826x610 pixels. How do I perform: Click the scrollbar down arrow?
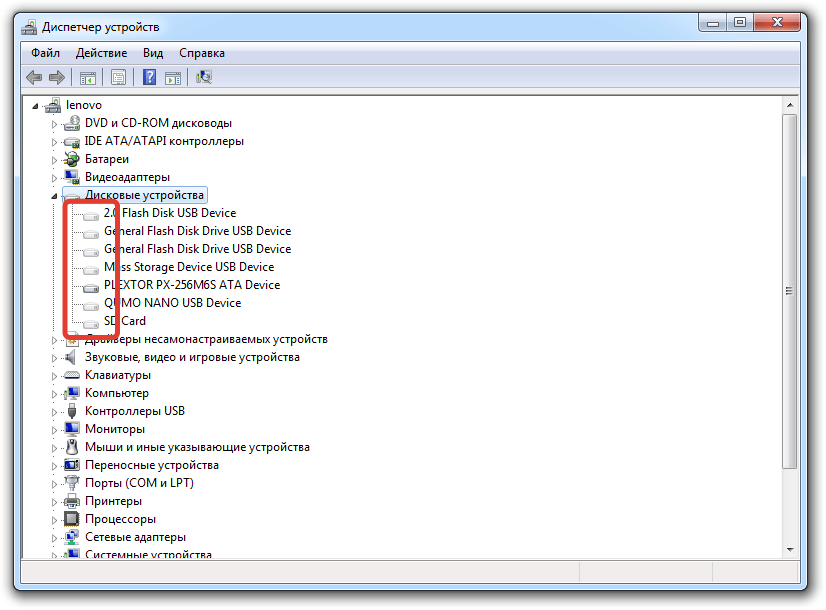(790, 550)
